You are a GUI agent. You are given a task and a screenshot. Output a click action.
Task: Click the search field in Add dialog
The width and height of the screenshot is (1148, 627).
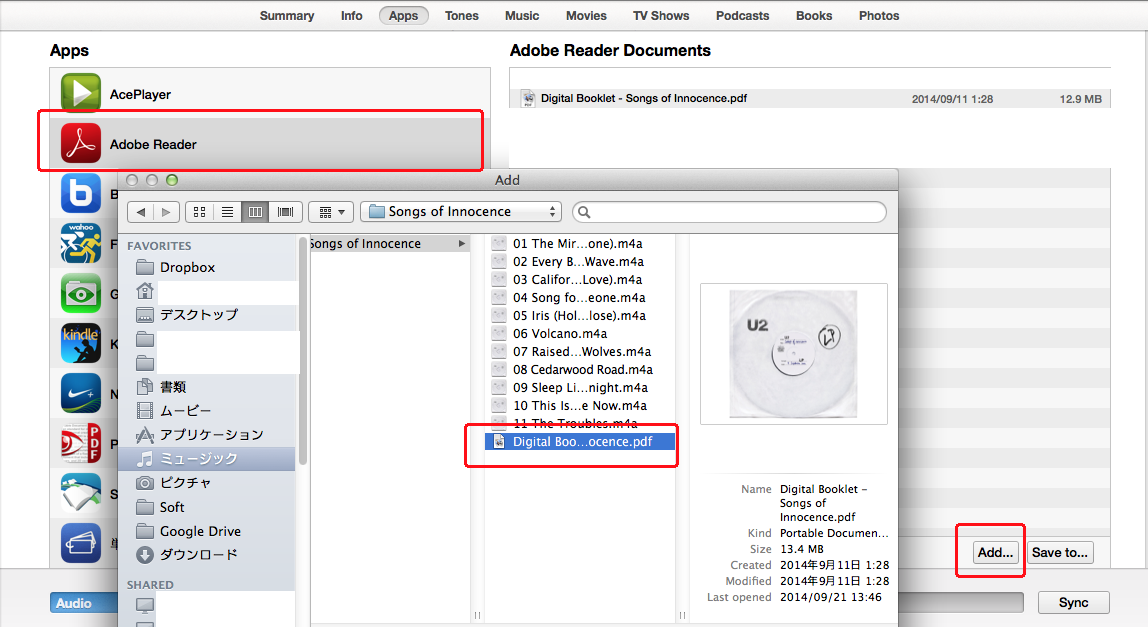(x=729, y=212)
